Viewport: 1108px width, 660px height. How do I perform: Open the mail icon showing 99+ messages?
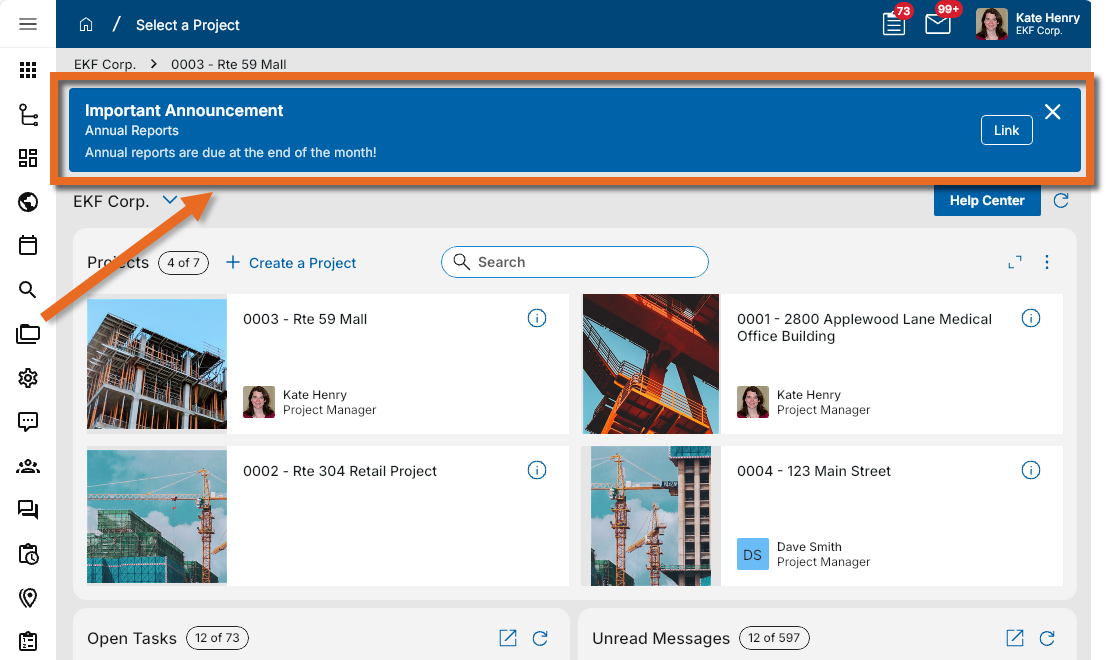[938, 24]
